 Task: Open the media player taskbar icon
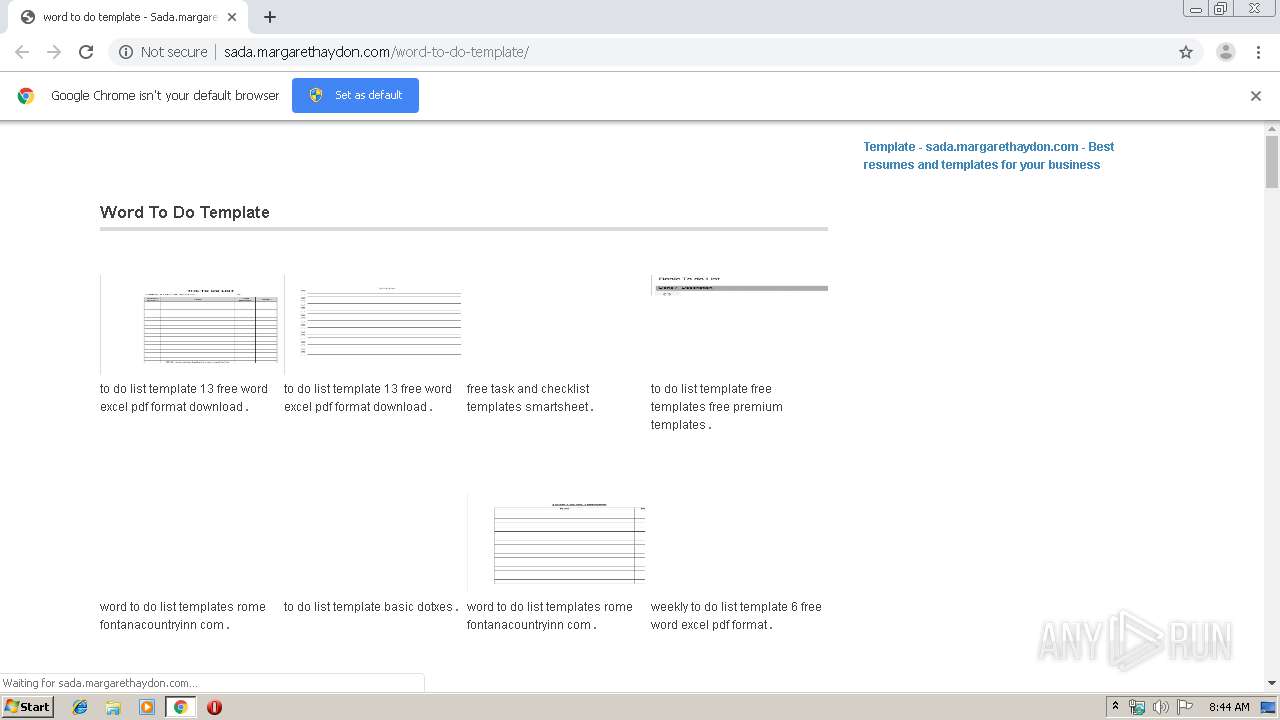pyautogui.click(x=147, y=707)
